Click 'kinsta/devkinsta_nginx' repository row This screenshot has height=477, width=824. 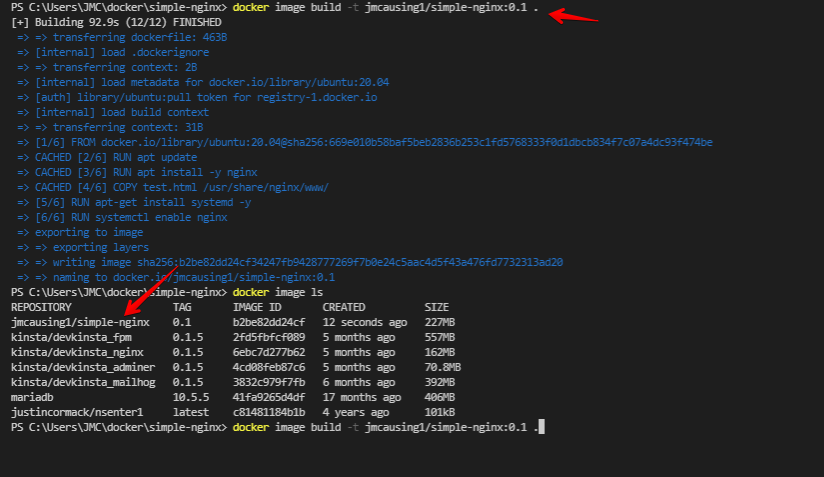pos(77,352)
